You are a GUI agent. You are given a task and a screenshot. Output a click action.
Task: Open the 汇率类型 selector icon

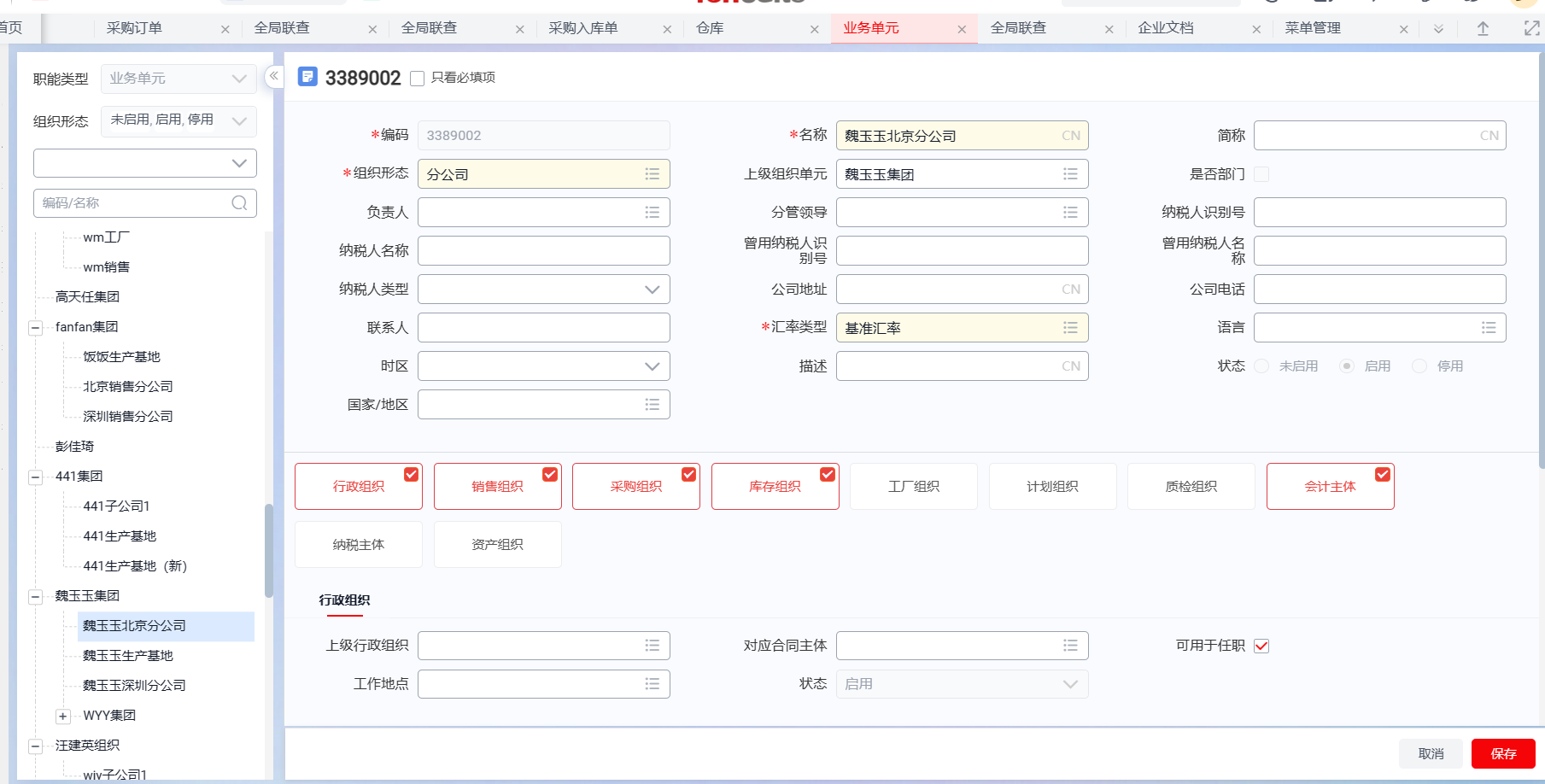(1070, 327)
